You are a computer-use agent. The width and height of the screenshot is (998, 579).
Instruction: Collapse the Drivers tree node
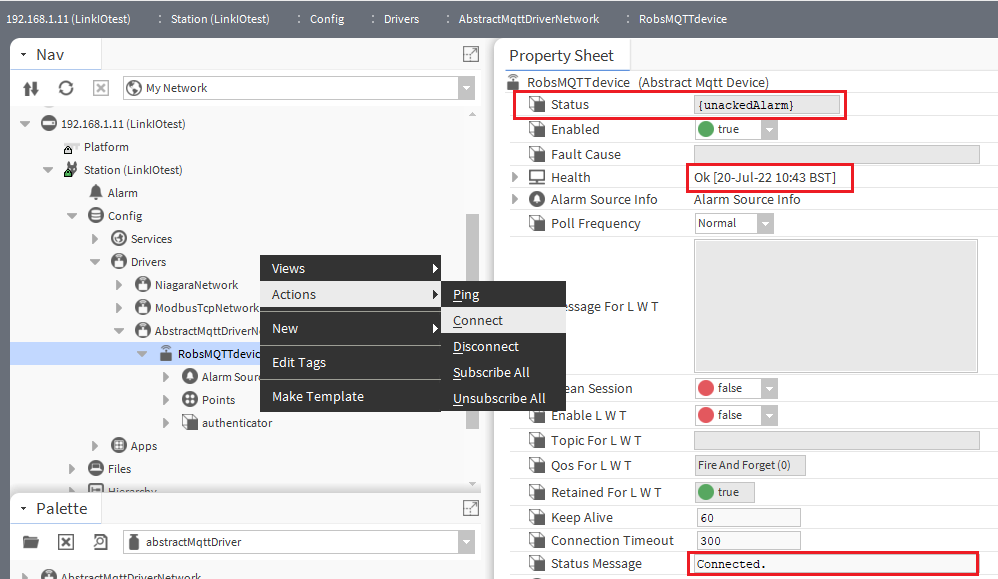pyautogui.click(x=92, y=261)
